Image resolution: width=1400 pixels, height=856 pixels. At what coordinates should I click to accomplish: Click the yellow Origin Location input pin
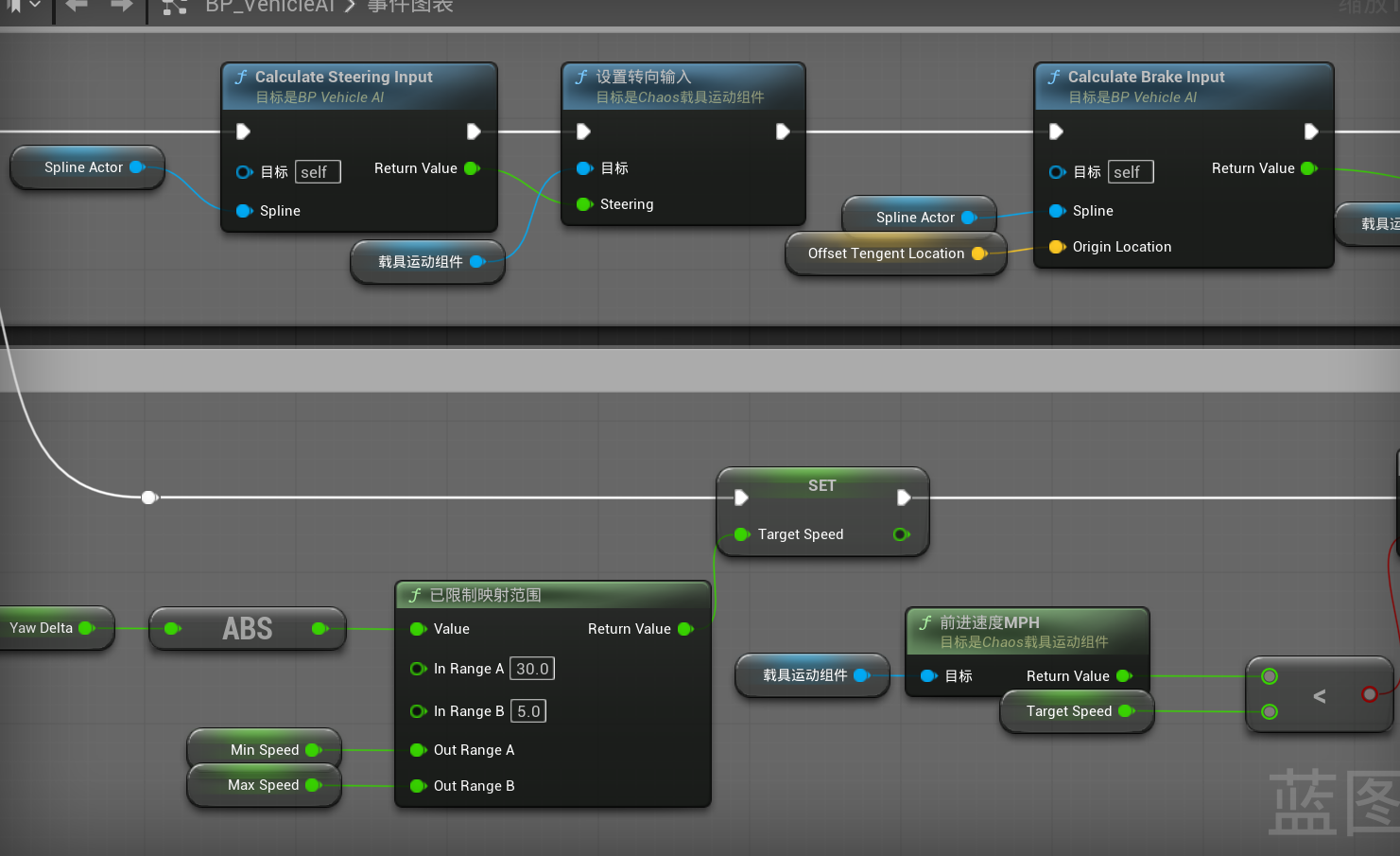1057,247
